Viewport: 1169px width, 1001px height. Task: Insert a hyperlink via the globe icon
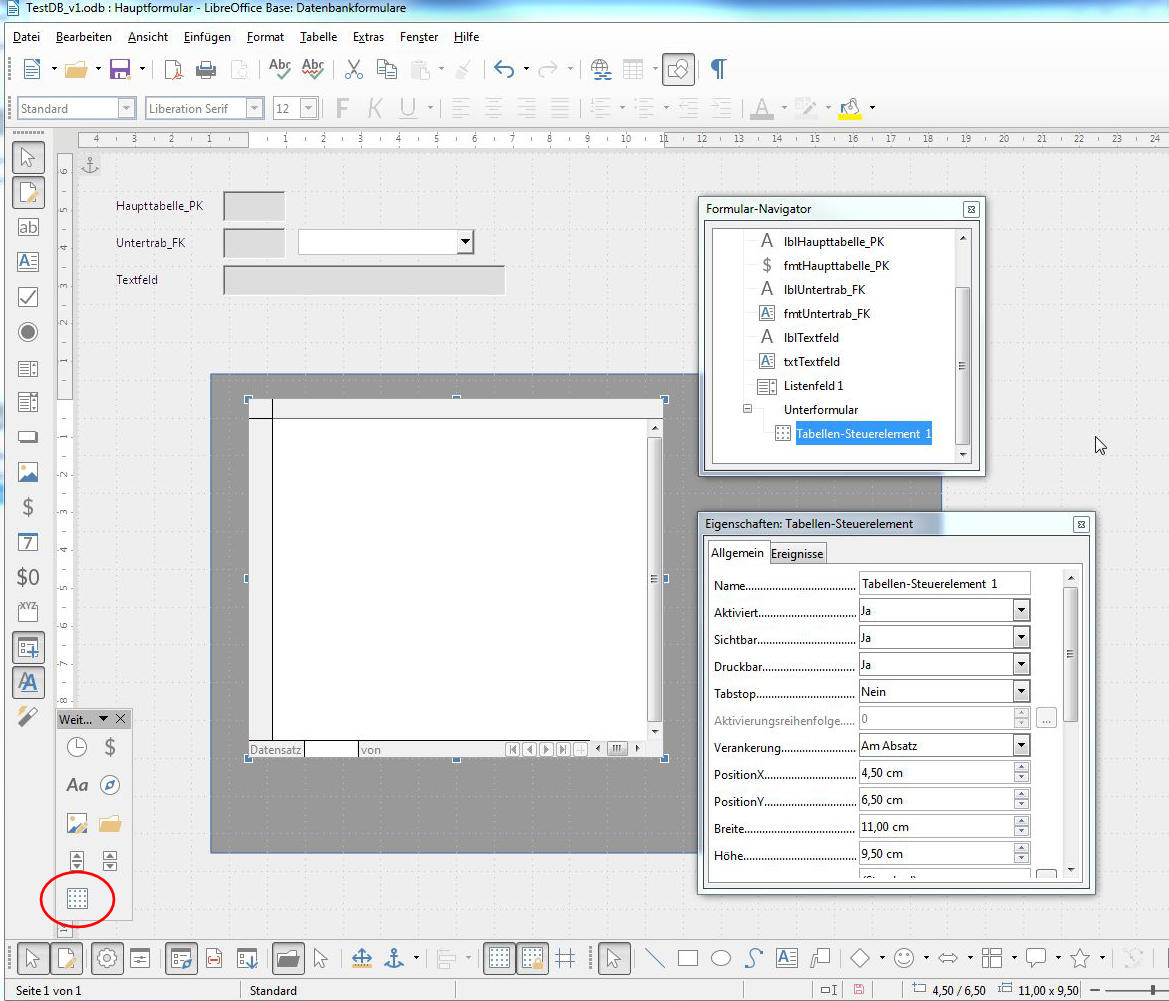pos(600,69)
